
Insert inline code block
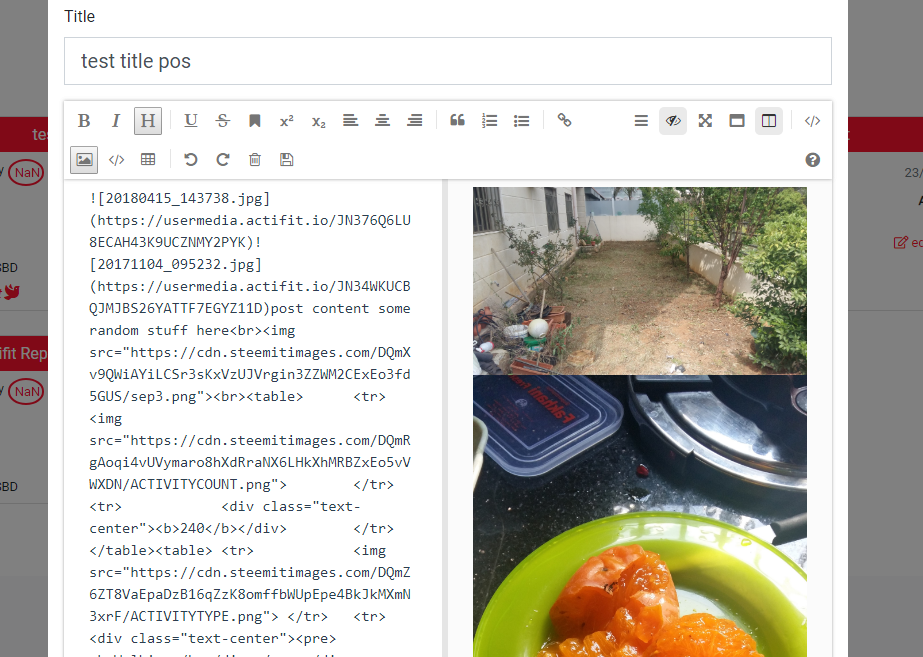(x=116, y=160)
